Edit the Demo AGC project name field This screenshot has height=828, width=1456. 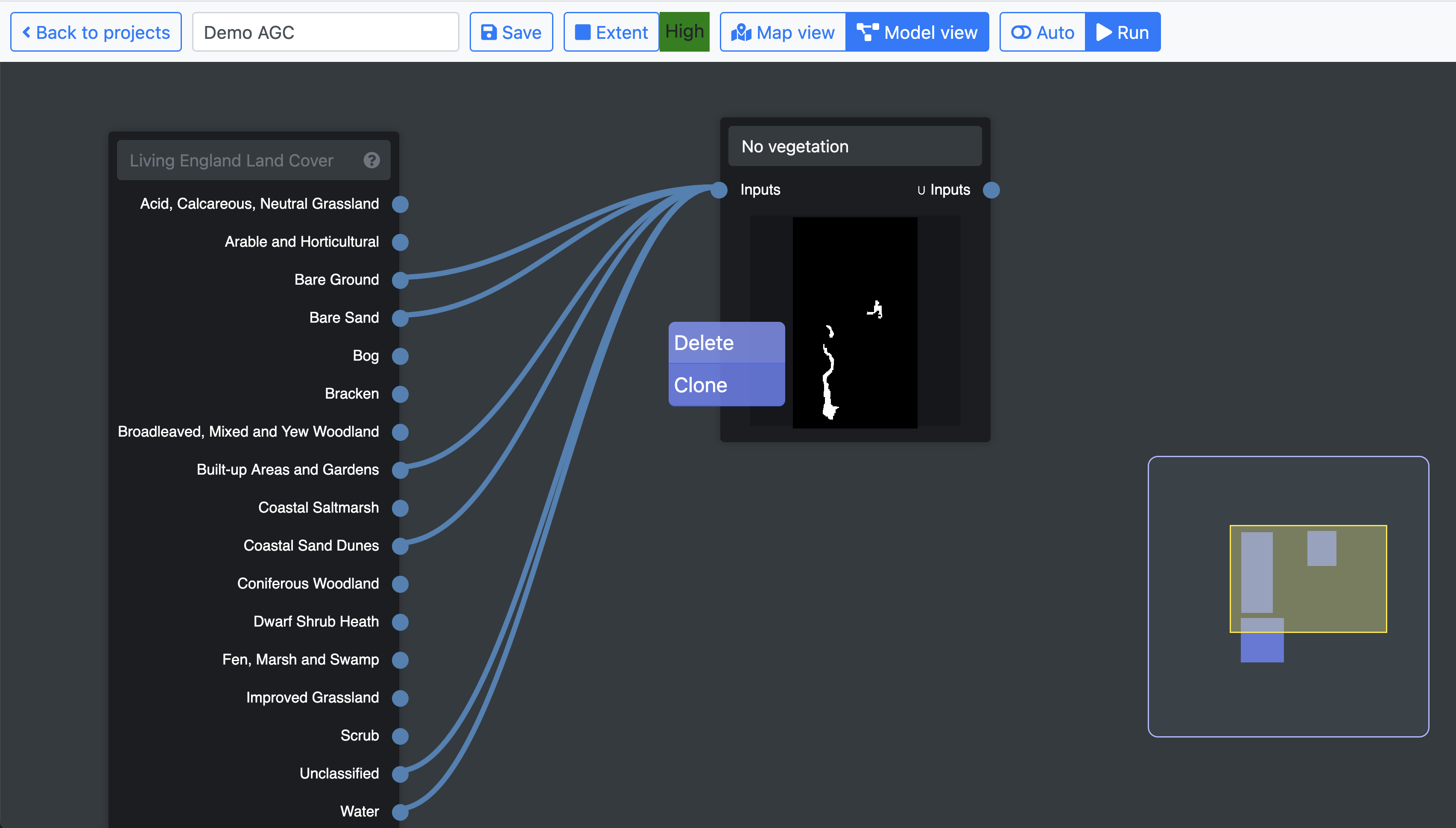pos(325,32)
